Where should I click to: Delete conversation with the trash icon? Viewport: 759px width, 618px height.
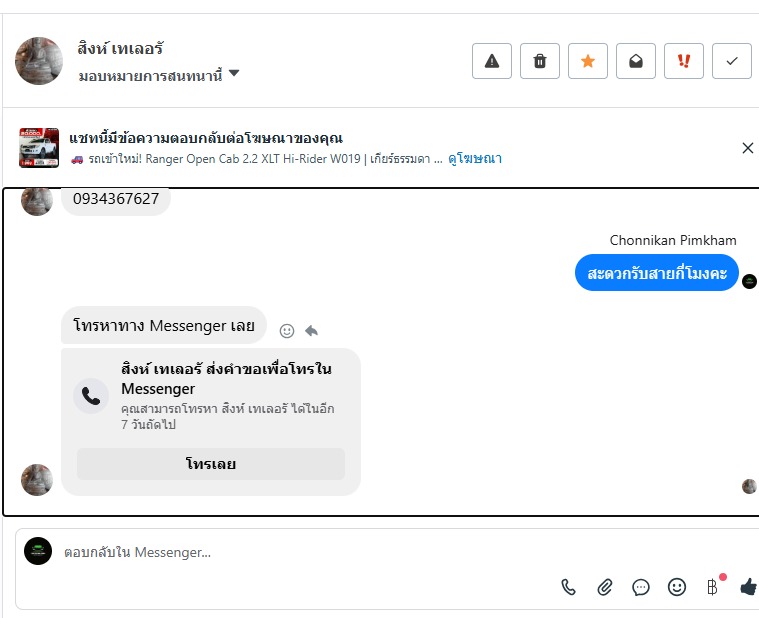click(x=540, y=61)
